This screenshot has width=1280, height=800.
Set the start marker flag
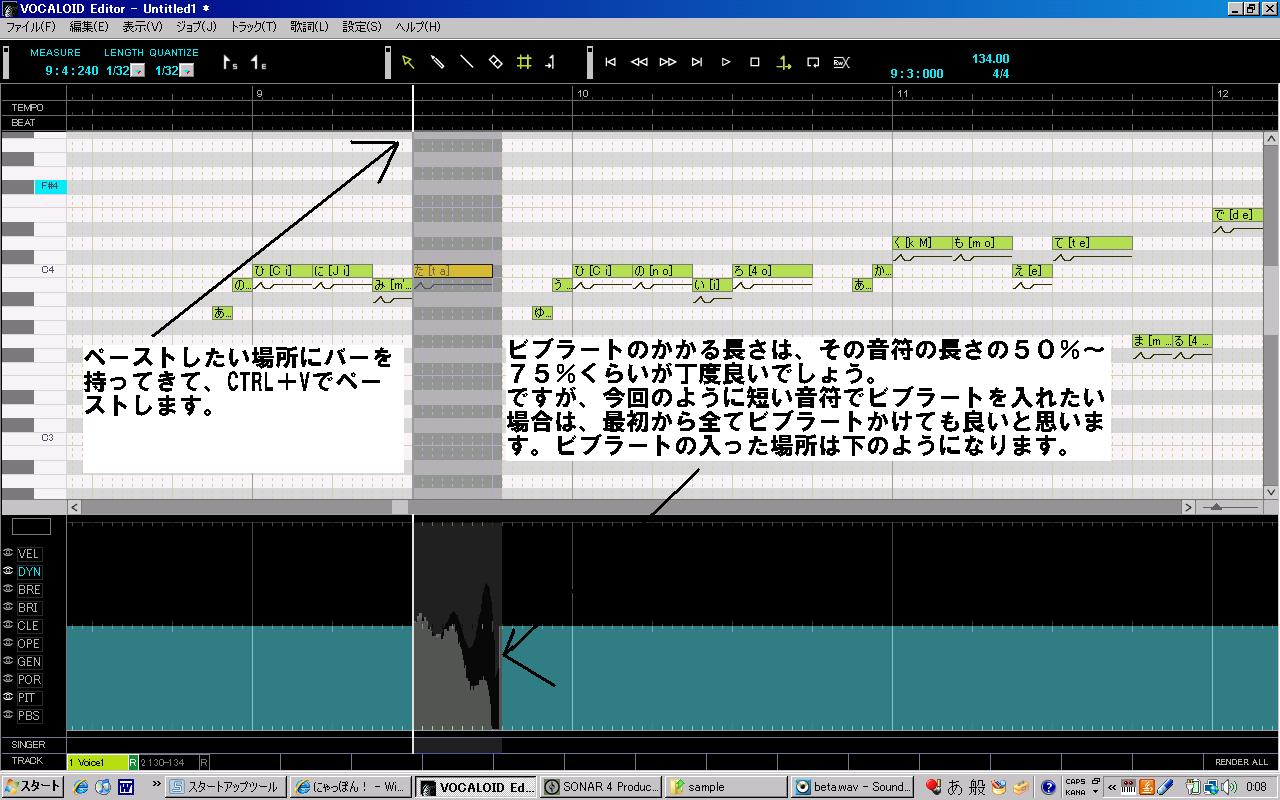tap(229, 63)
